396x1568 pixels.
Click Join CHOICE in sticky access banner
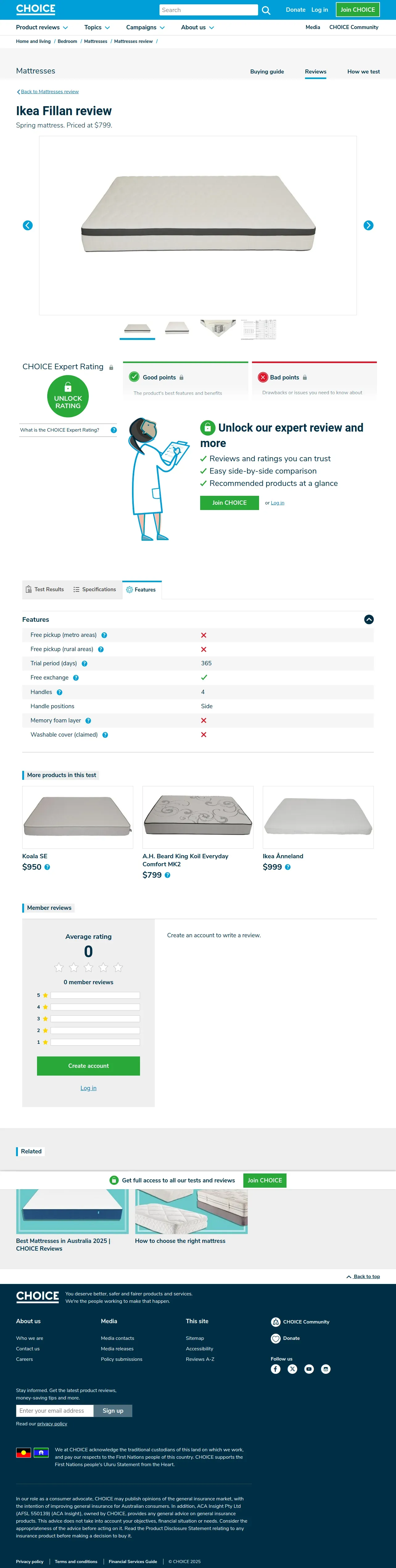pos(265,1180)
